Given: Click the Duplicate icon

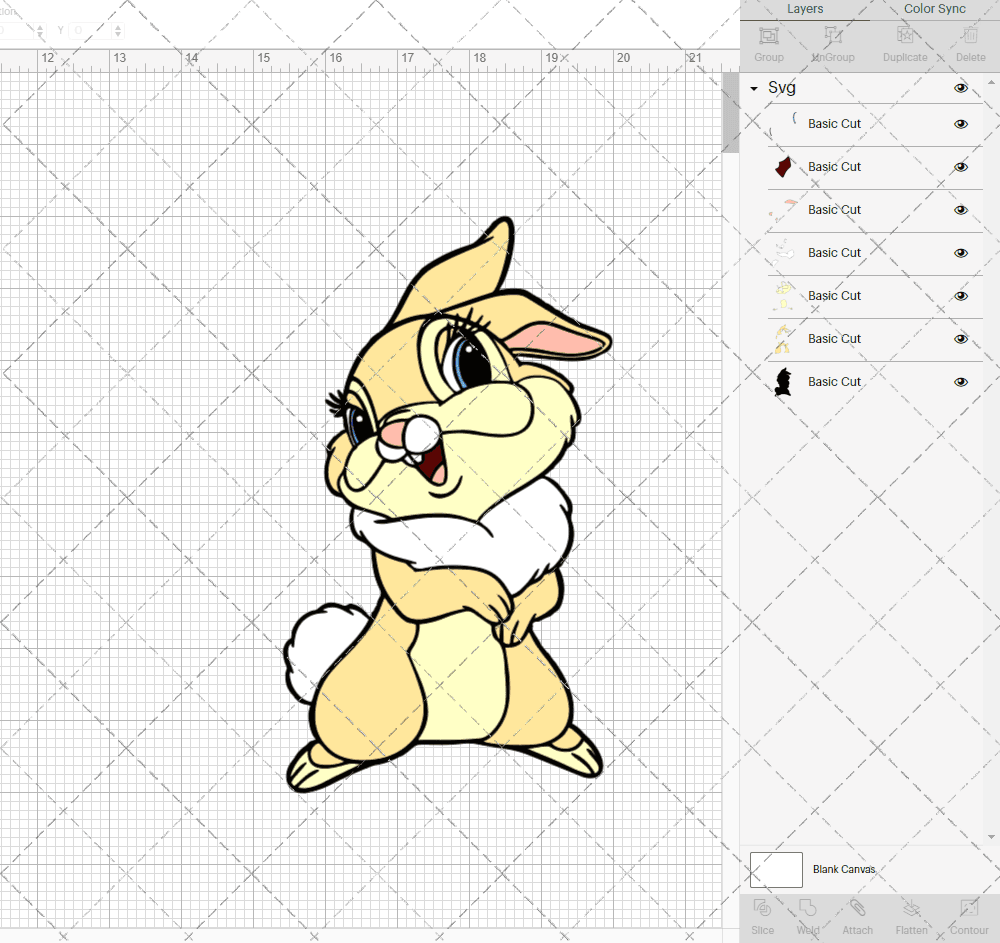Looking at the screenshot, I should (905, 35).
